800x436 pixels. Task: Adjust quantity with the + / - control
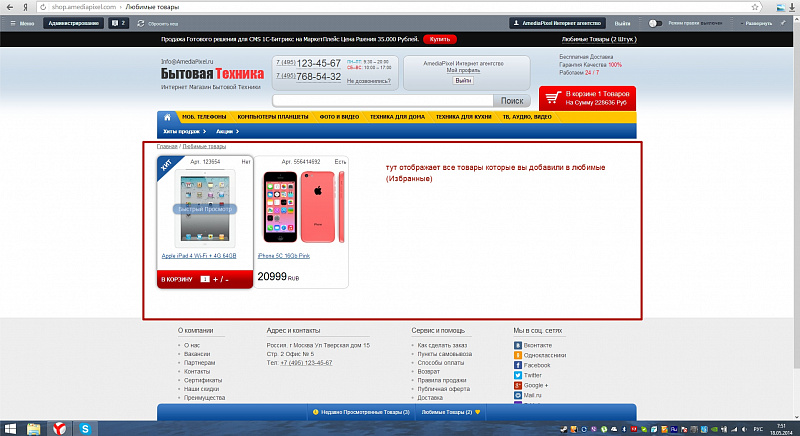[221, 279]
